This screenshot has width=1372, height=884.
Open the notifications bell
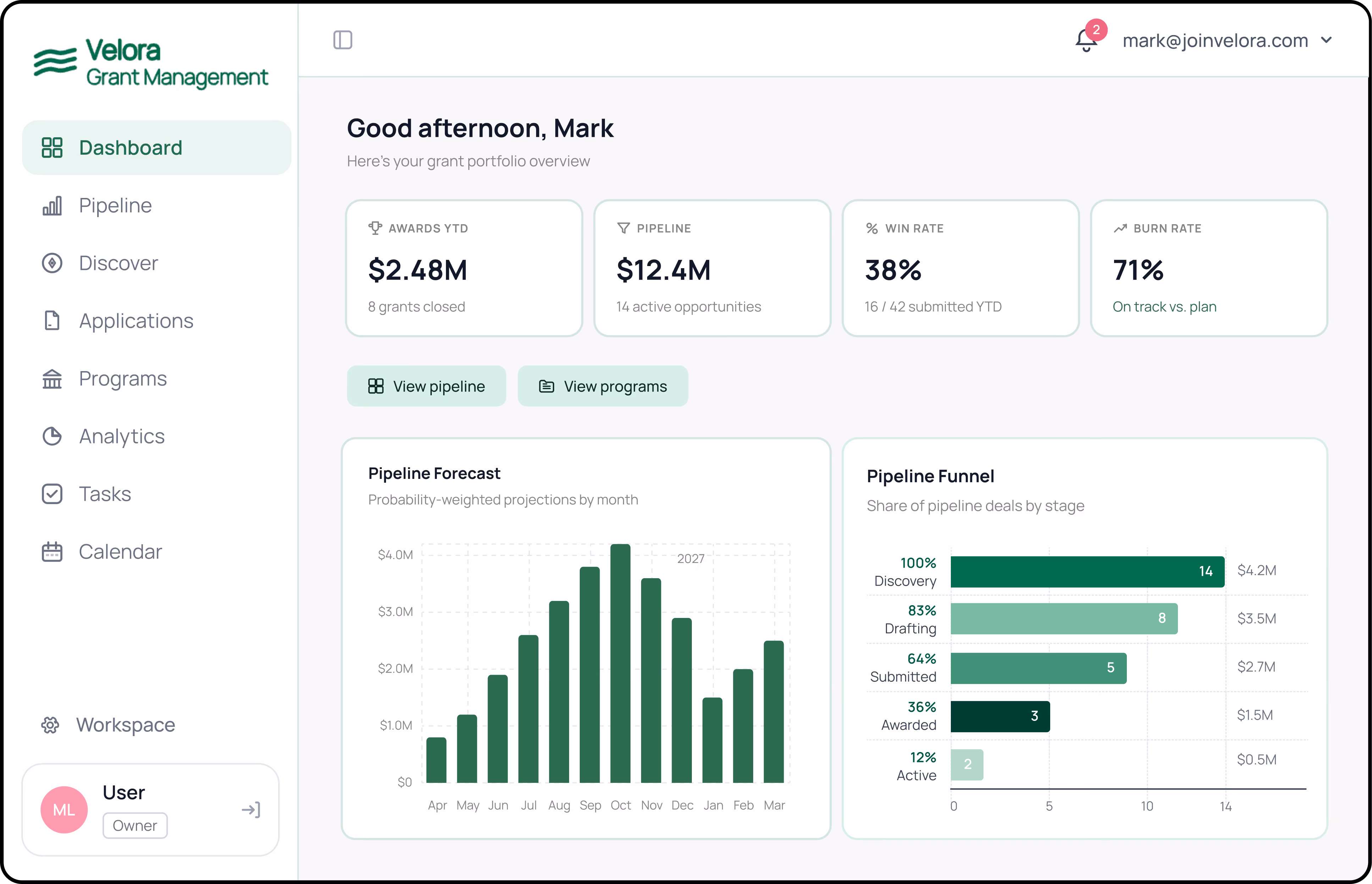click(x=1086, y=40)
